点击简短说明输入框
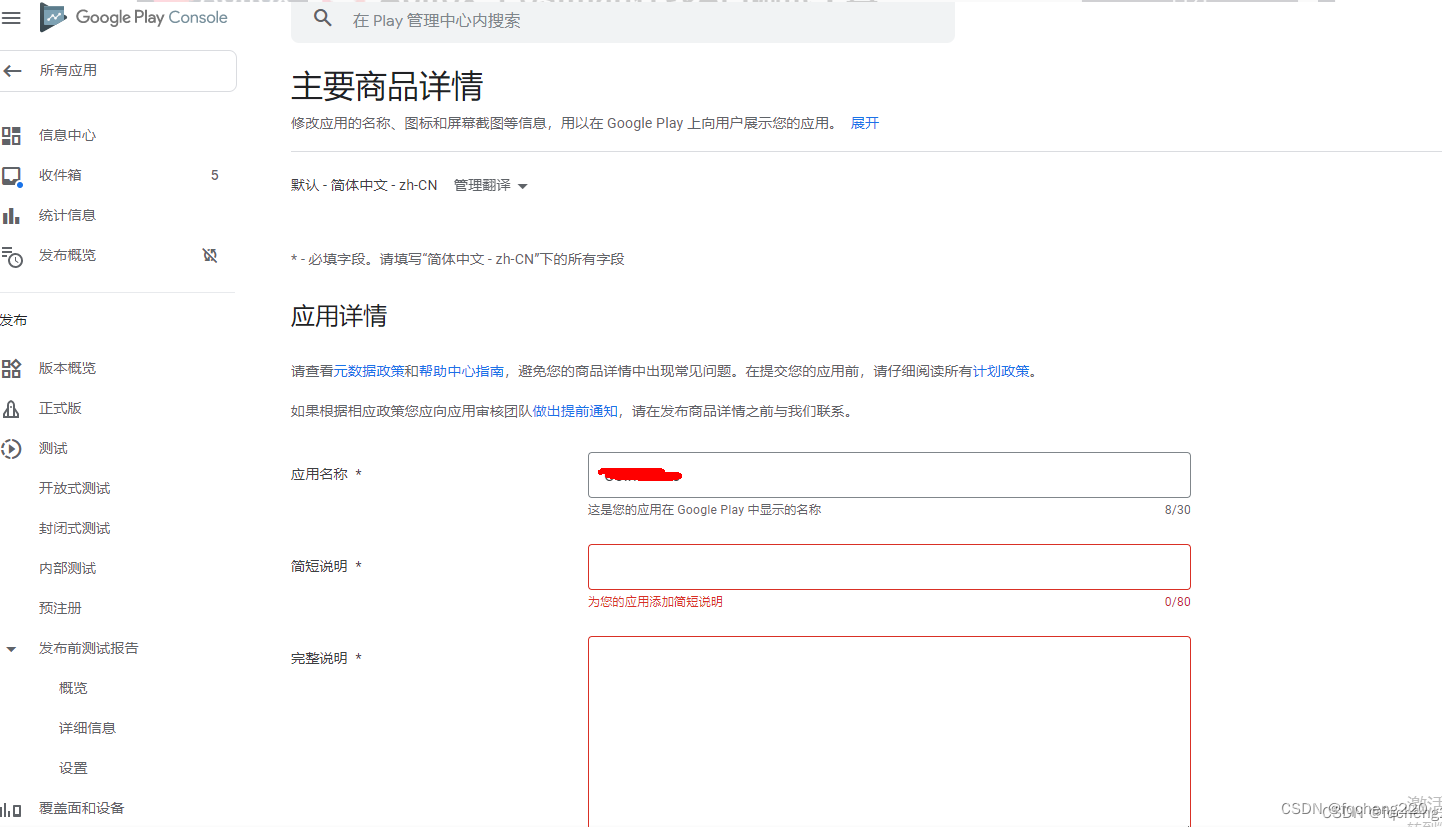This screenshot has width=1442, height=827. [888, 566]
